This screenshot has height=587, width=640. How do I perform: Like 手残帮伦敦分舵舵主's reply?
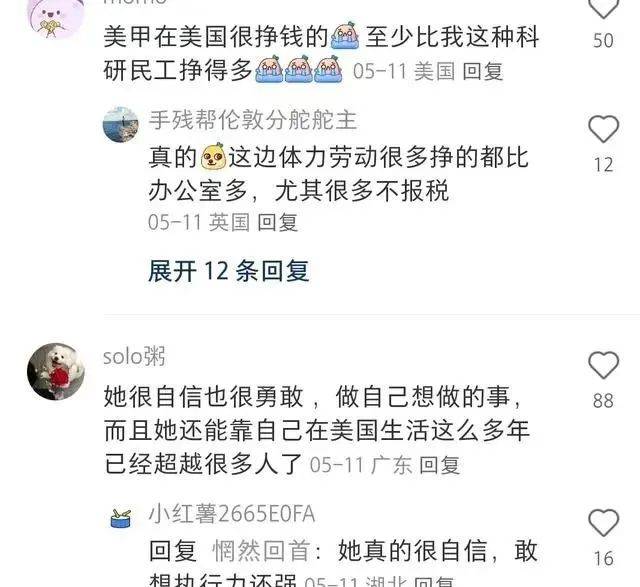(x=603, y=129)
